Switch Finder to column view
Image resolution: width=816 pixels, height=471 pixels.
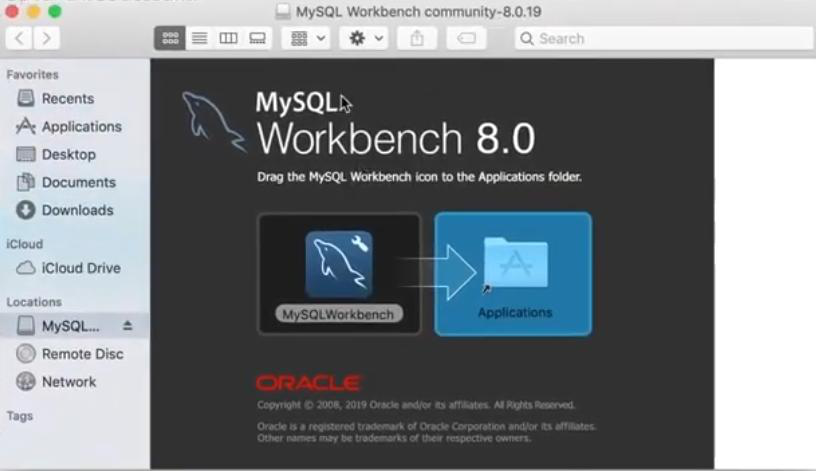(x=228, y=39)
